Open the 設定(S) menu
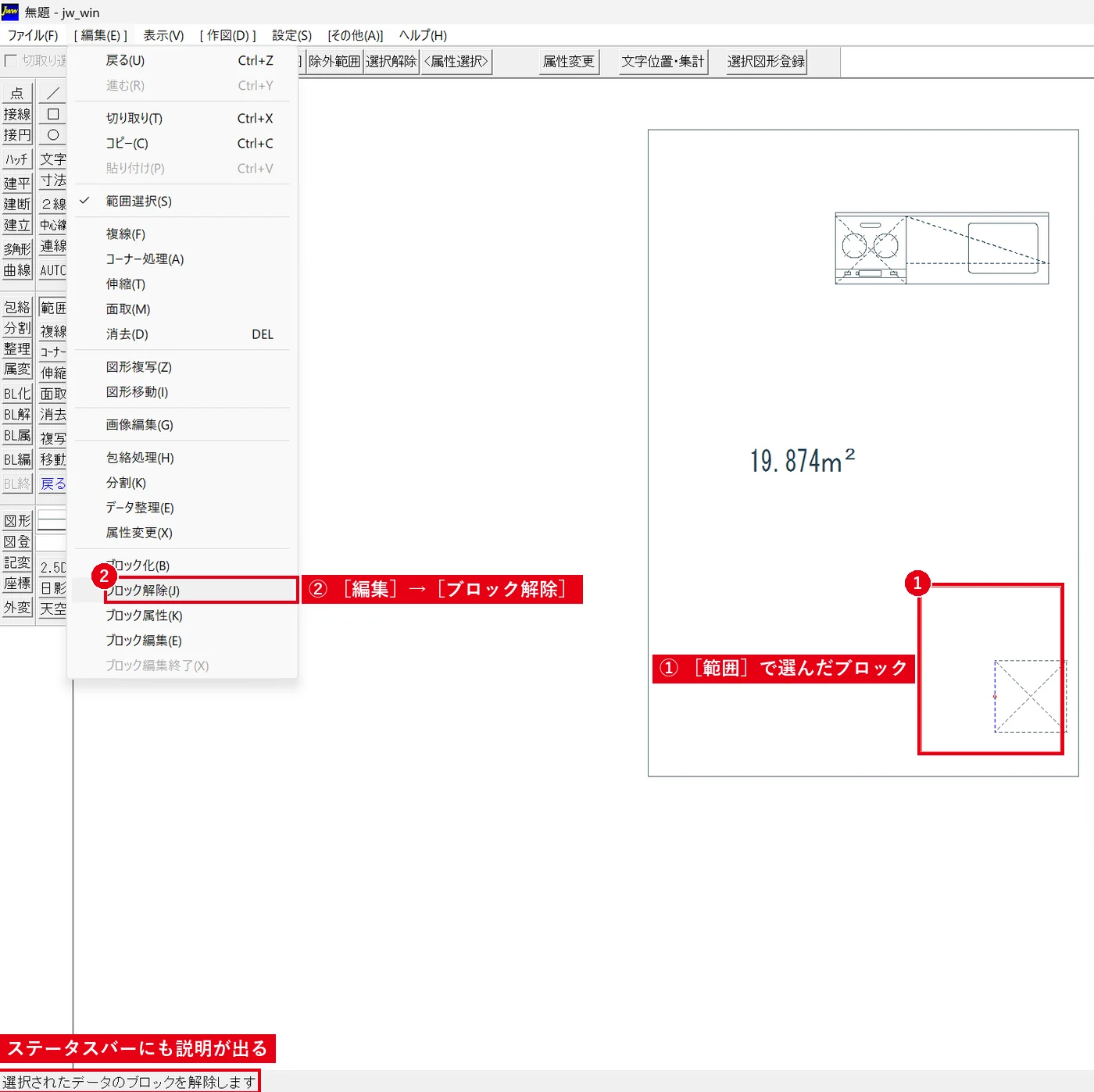 (291, 35)
